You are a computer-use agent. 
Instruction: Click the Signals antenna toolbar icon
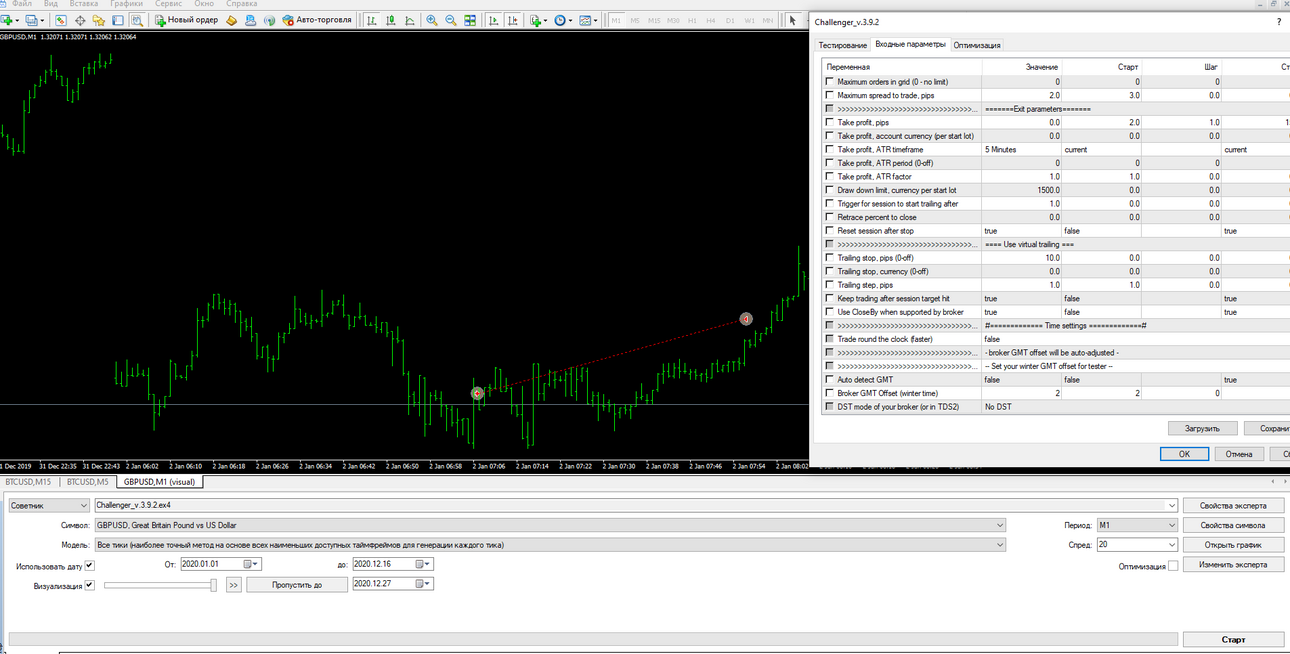tap(269, 20)
